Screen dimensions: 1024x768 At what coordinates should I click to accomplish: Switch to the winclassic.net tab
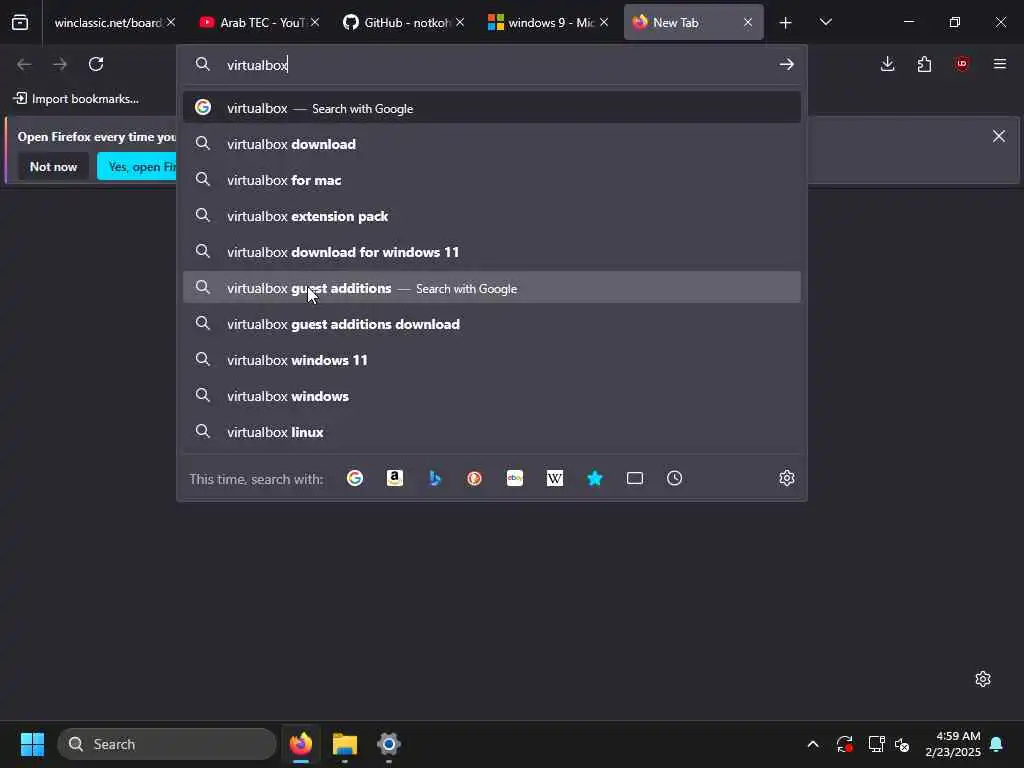(107, 22)
